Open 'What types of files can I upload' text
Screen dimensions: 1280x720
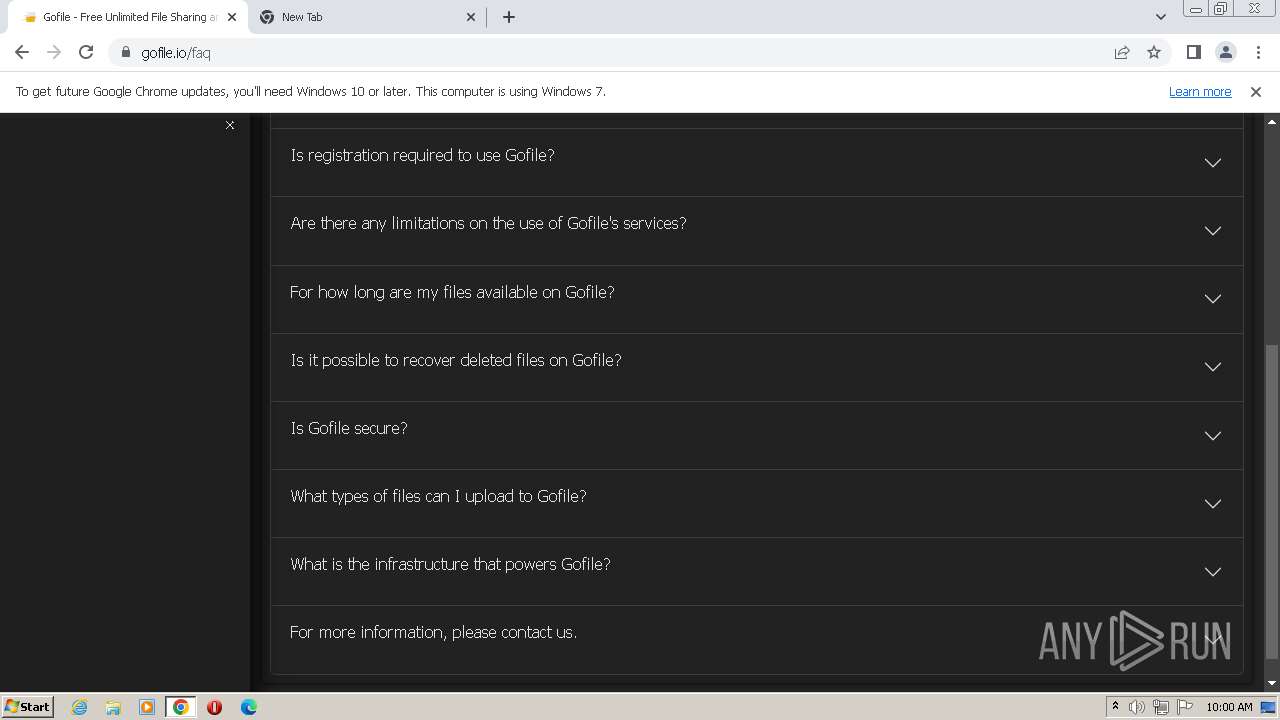438,496
